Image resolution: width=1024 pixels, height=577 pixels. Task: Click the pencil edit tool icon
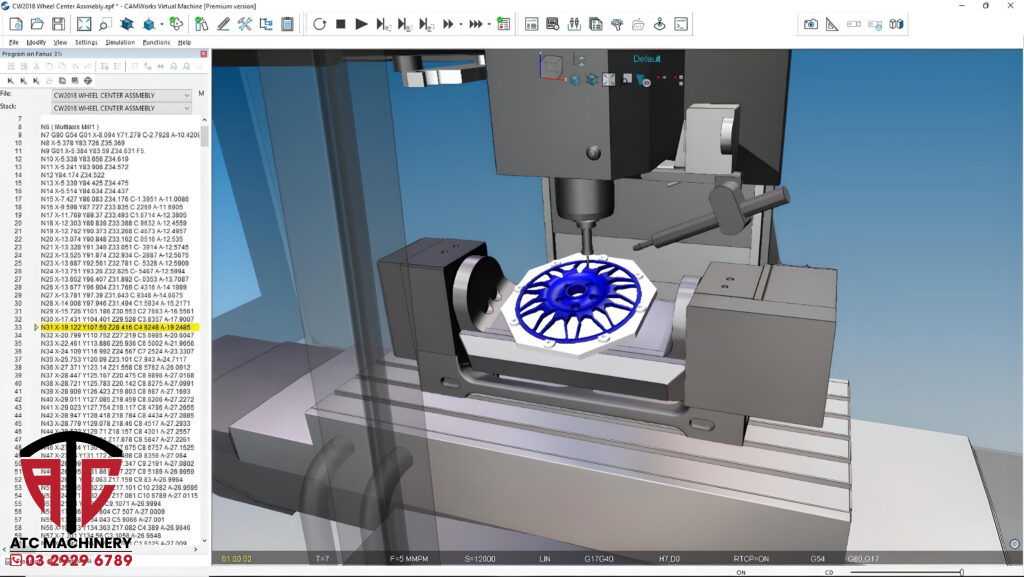point(223,23)
